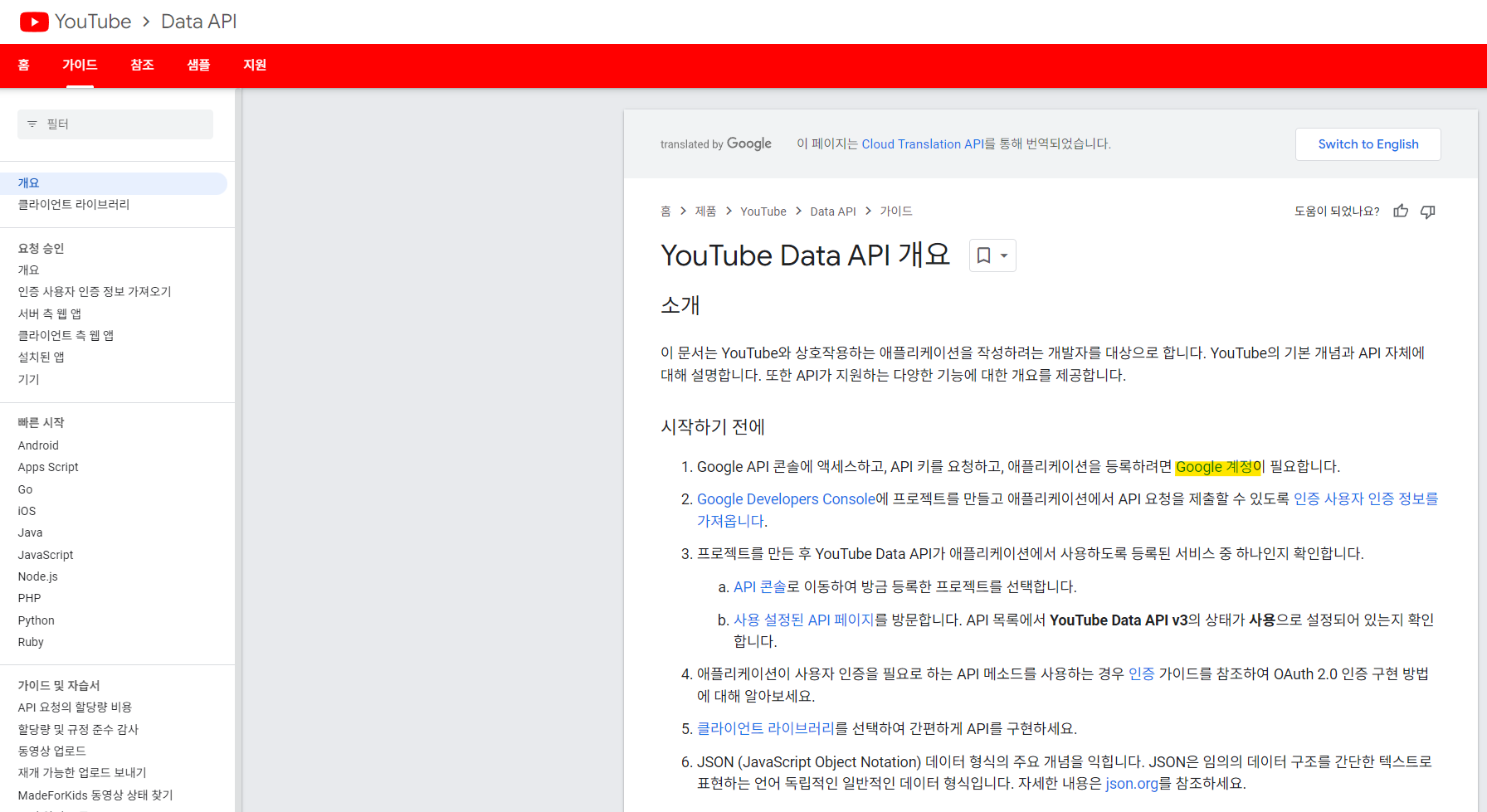1487x812 pixels.
Task: Switch to the 참조 tab
Action: [142, 66]
